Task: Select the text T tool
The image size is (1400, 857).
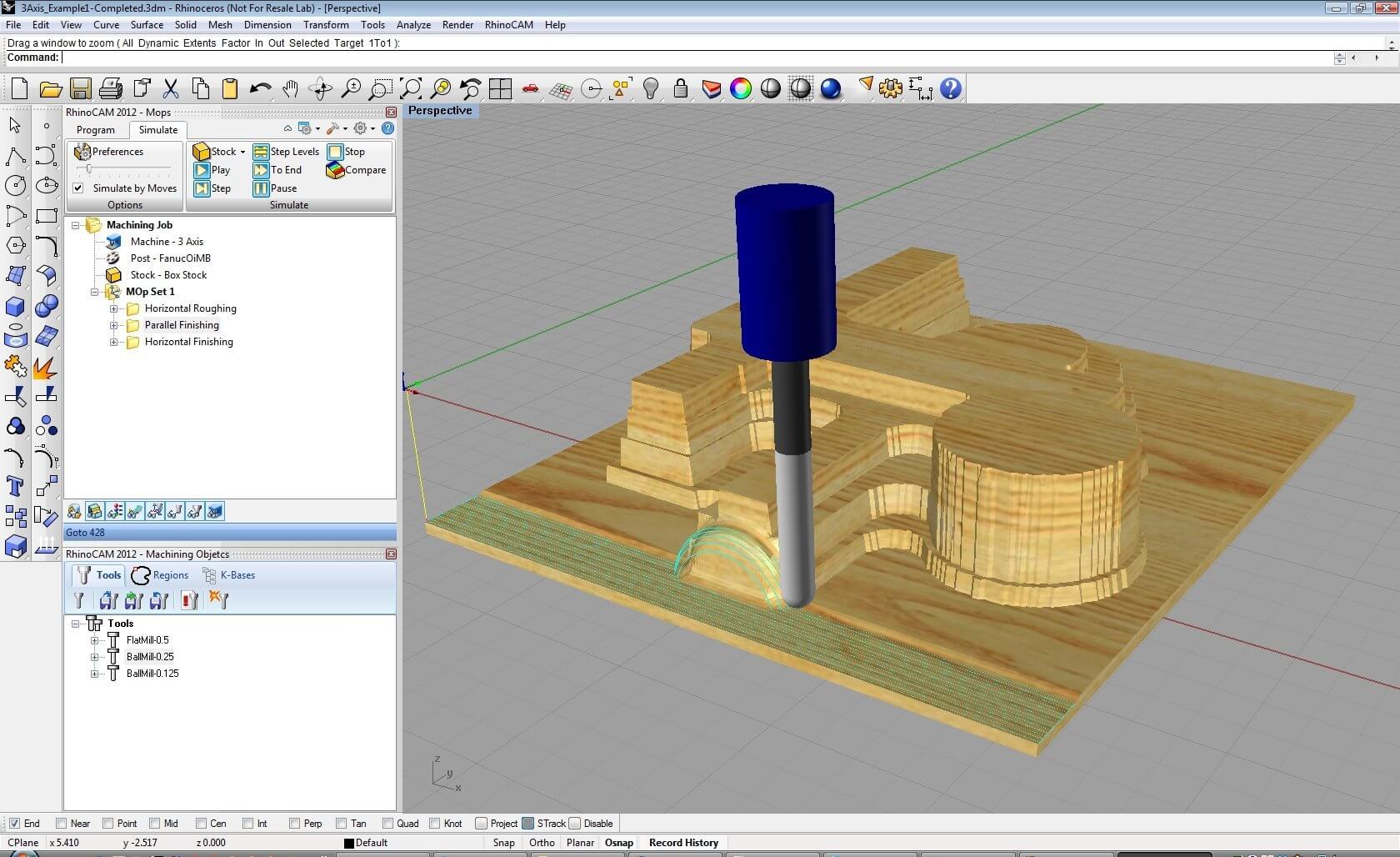Action: click(x=15, y=485)
